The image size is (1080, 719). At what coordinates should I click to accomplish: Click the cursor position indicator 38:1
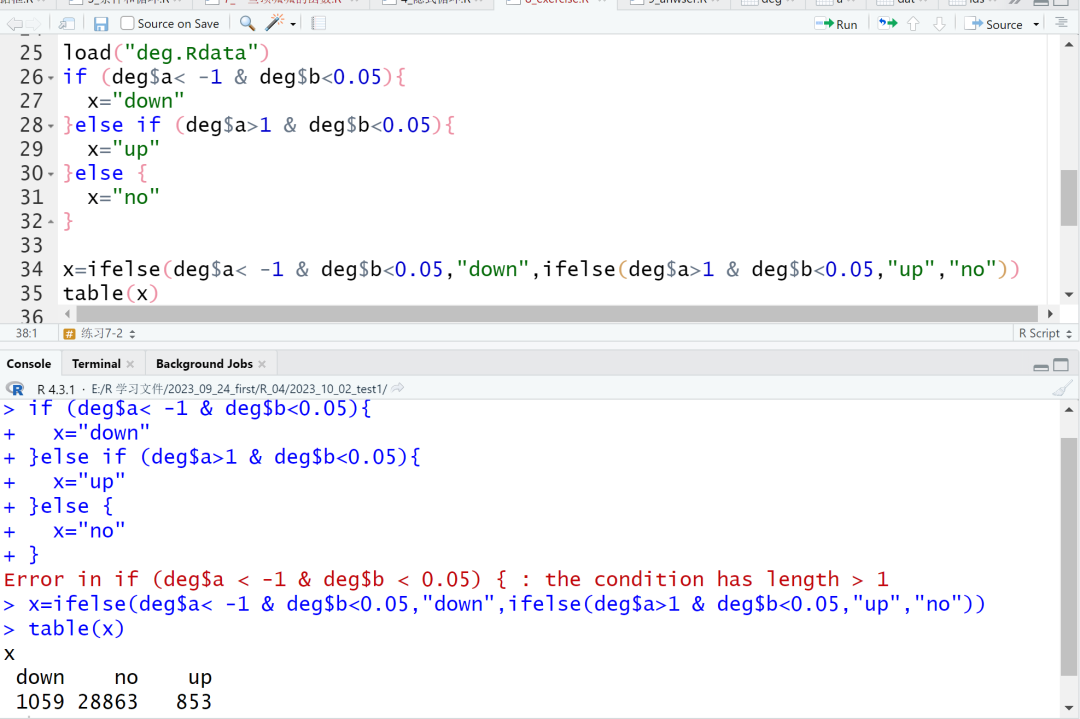point(26,333)
